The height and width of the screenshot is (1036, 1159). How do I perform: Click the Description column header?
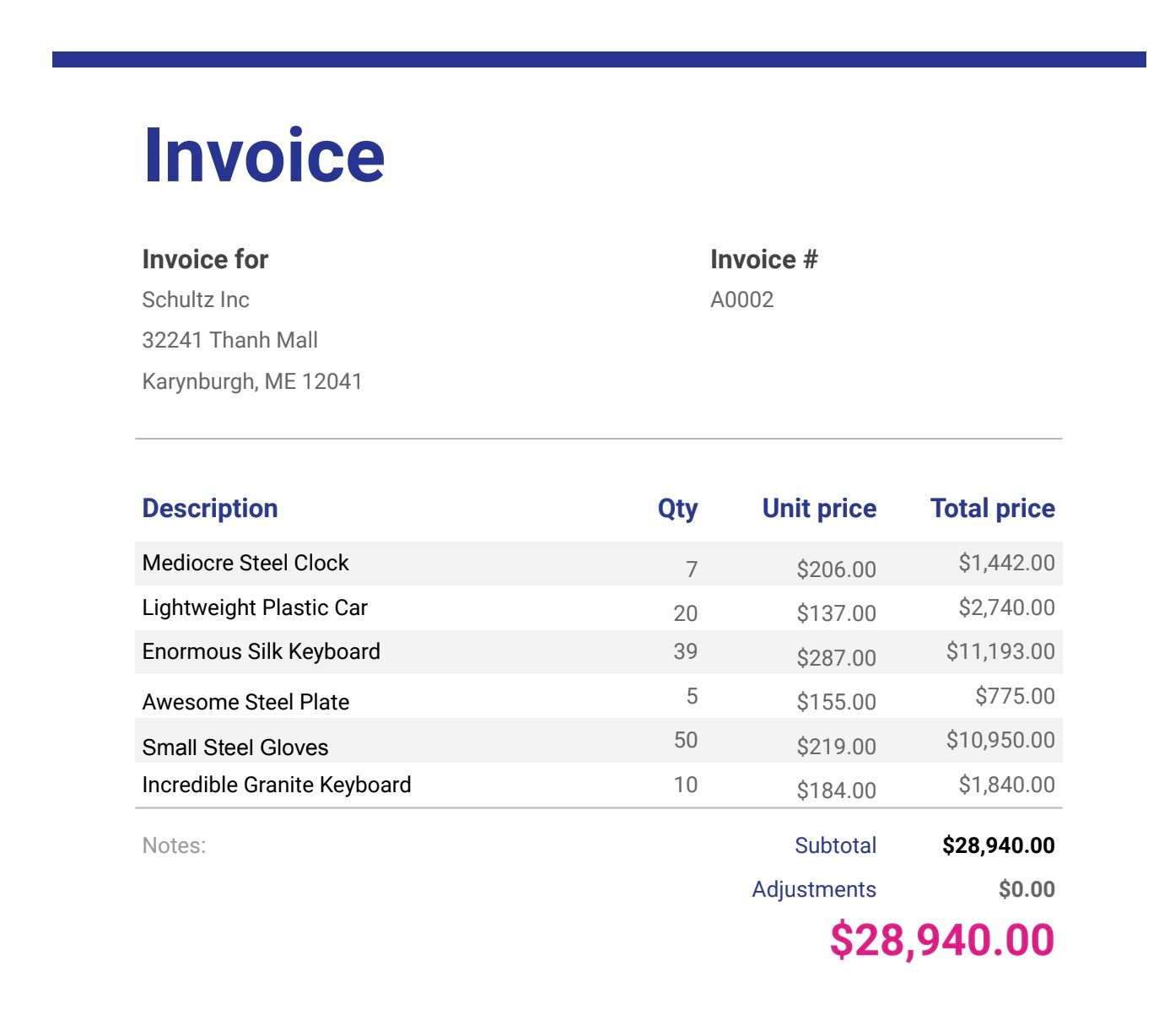point(210,508)
